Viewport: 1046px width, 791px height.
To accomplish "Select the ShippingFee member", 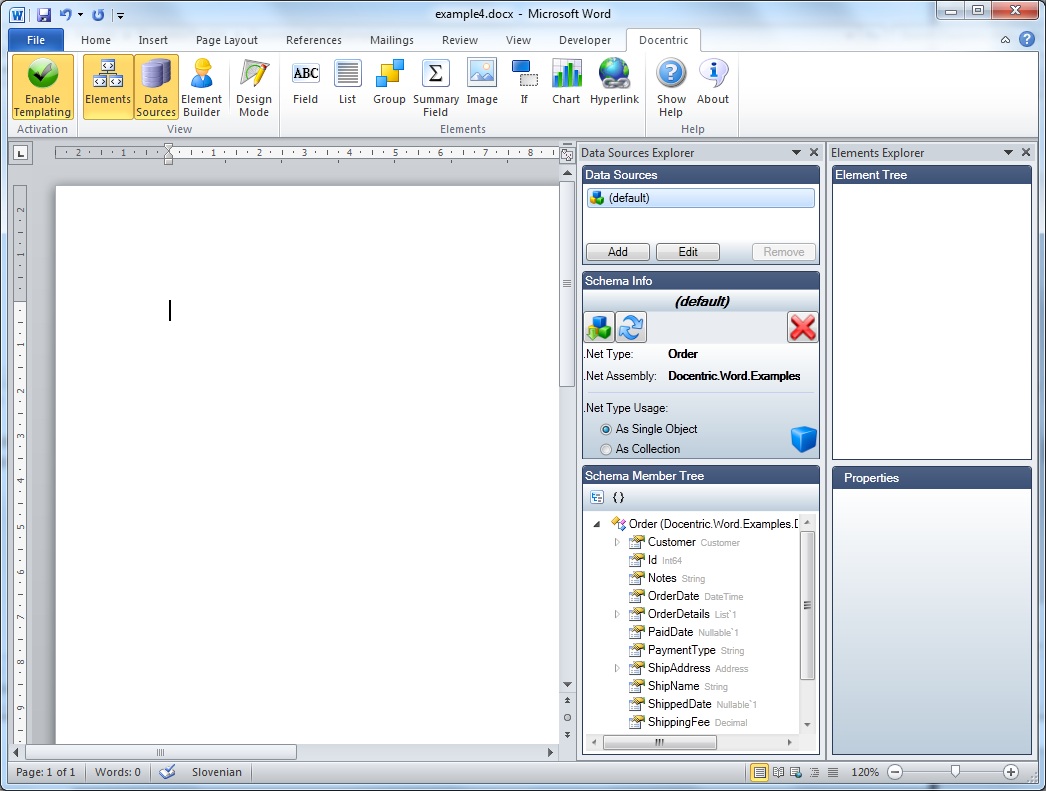I will 688,722.
